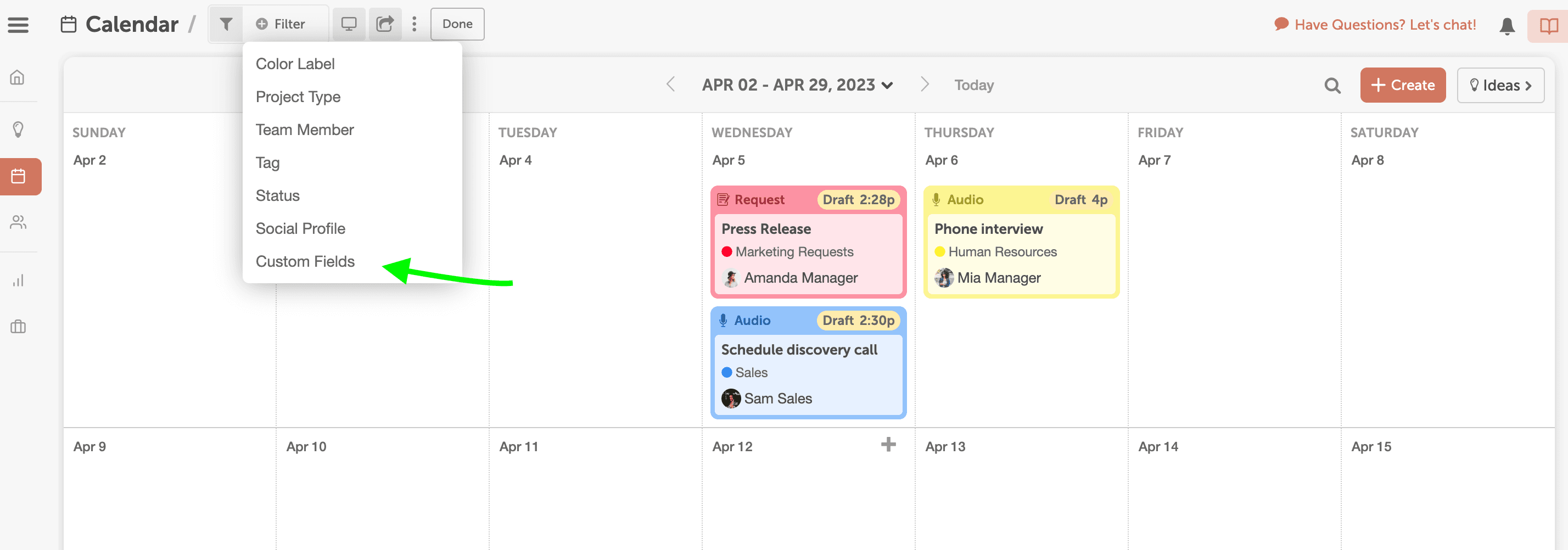Open the three-dot more options menu
Screen dimensions: 1568x550
tap(415, 24)
